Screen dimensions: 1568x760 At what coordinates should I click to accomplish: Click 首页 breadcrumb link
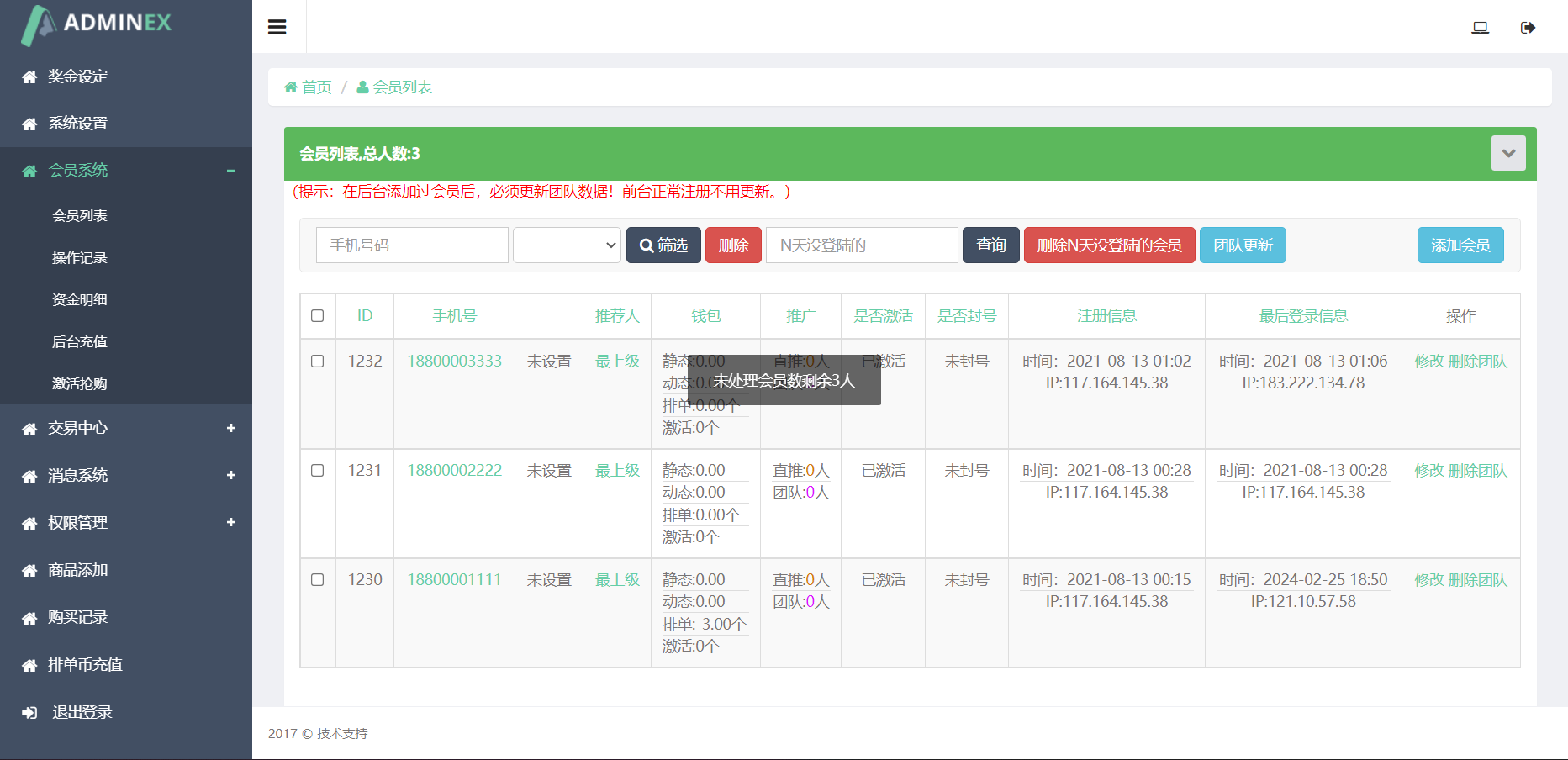coord(317,87)
